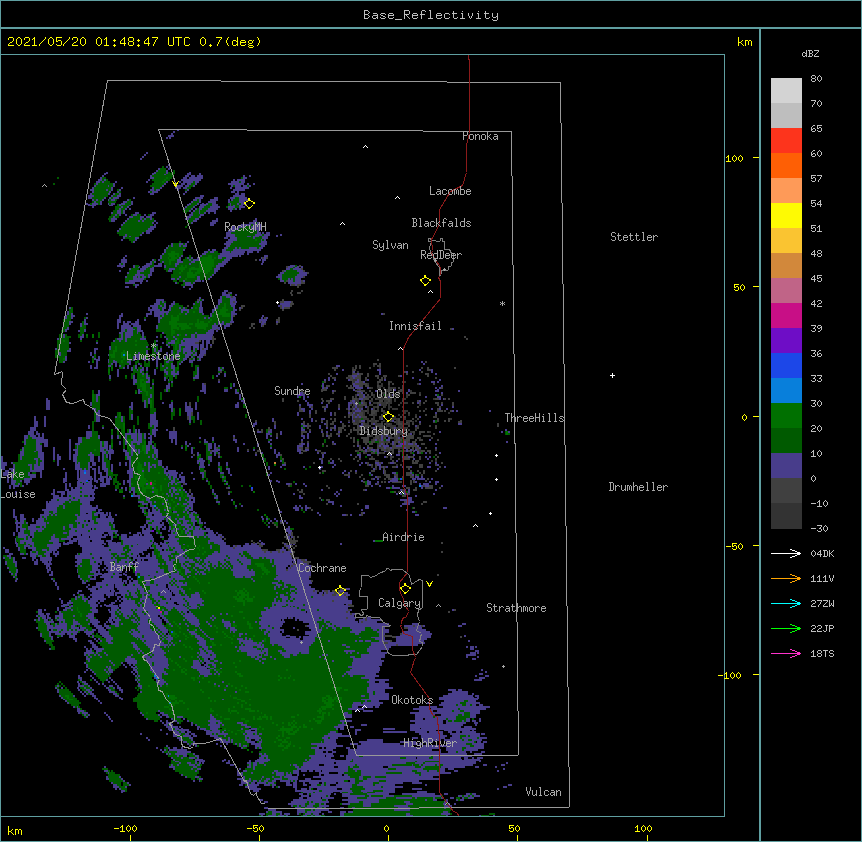Click the Base_Reflectivity title
This screenshot has width=862, height=842.
[x=431, y=15]
